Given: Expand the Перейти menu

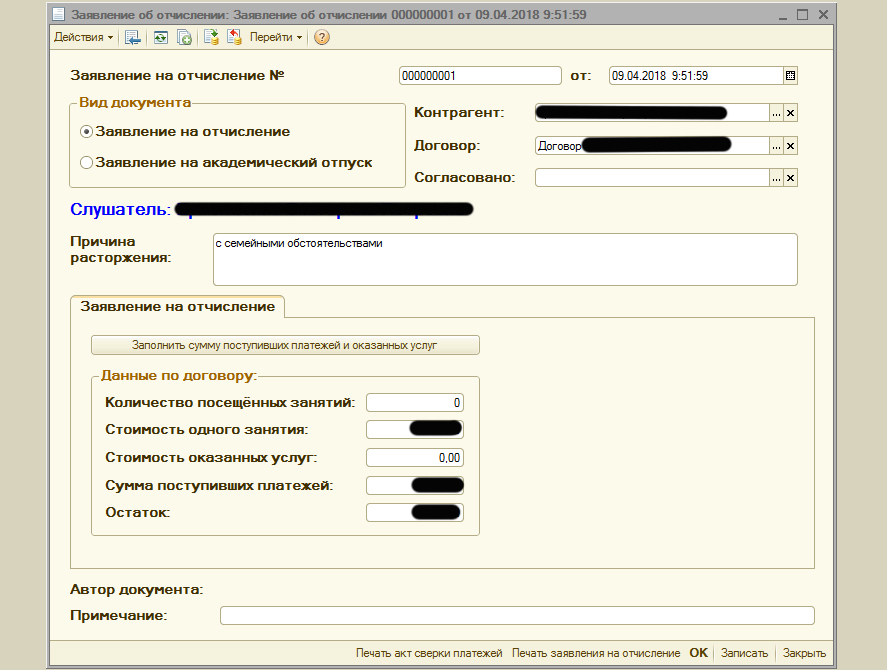Looking at the screenshot, I should point(276,37).
